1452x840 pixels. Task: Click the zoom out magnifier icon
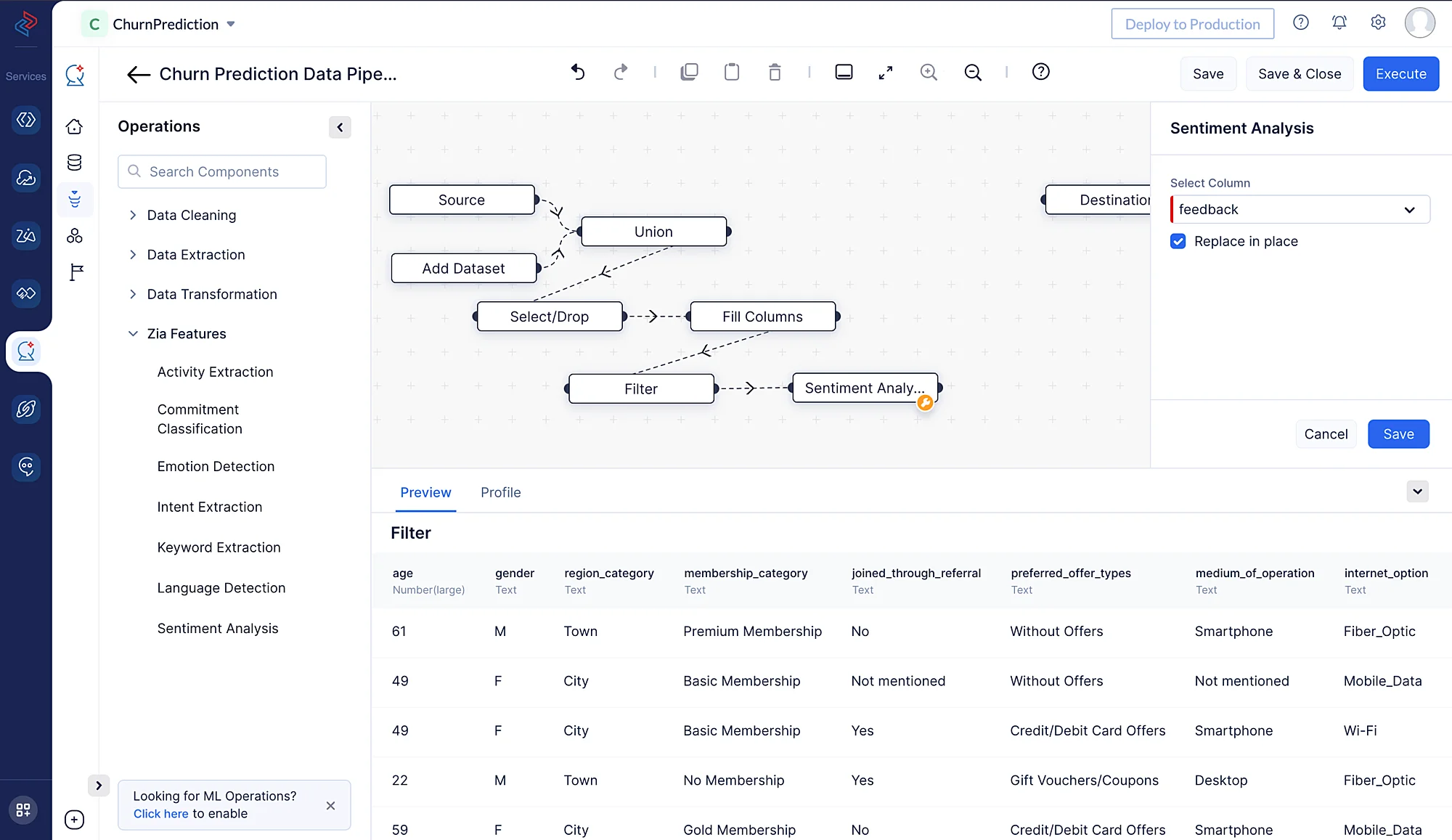[973, 72]
